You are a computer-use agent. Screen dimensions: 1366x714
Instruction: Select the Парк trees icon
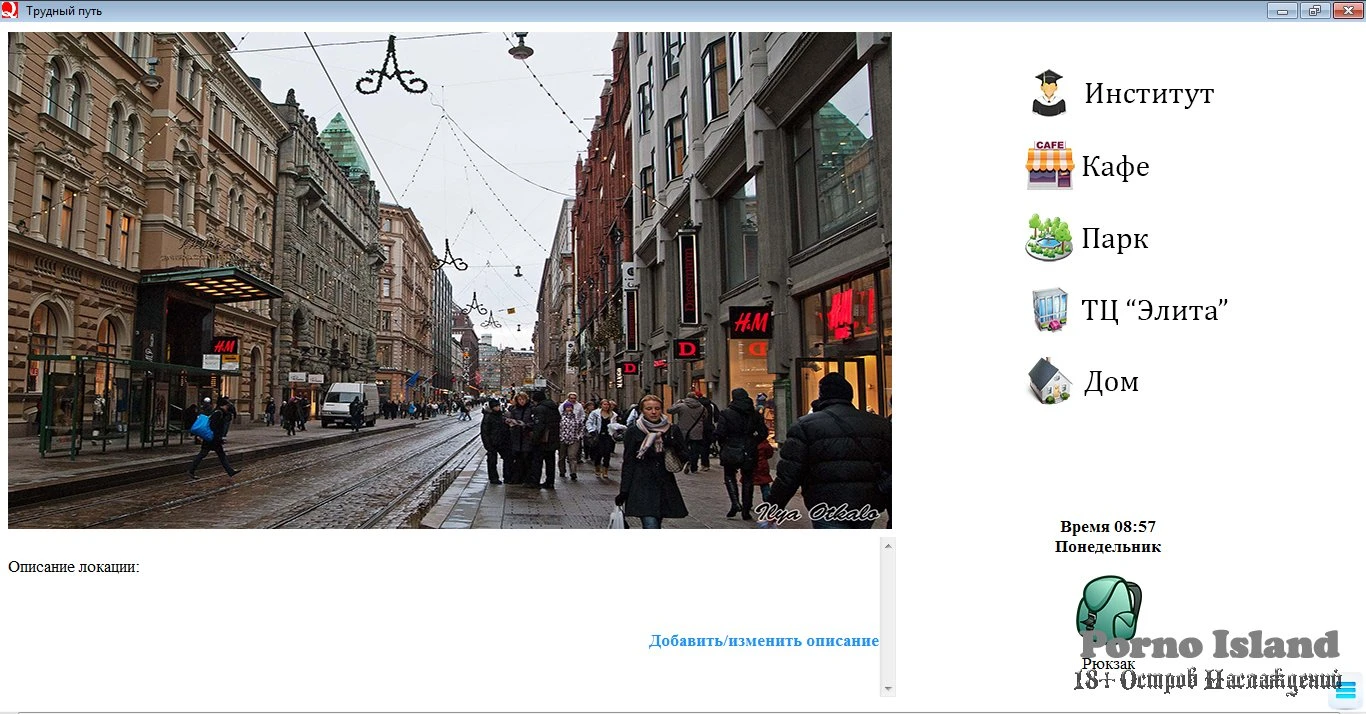(x=1049, y=238)
